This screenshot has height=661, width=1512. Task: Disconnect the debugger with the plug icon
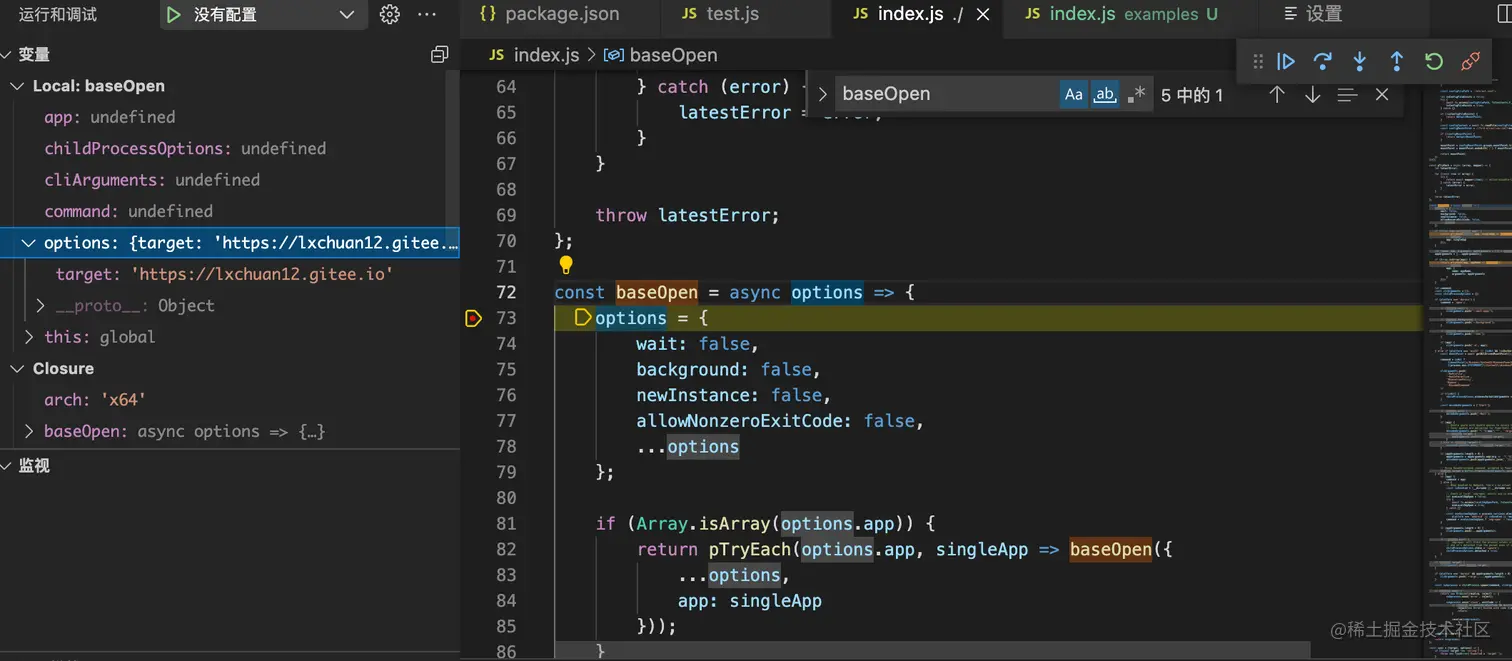[x=1470, y=62]
